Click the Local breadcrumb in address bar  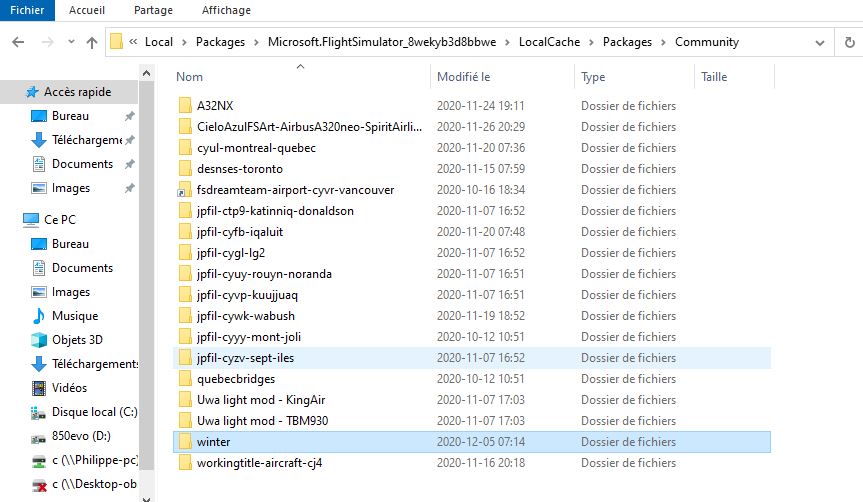click(159, 42)
